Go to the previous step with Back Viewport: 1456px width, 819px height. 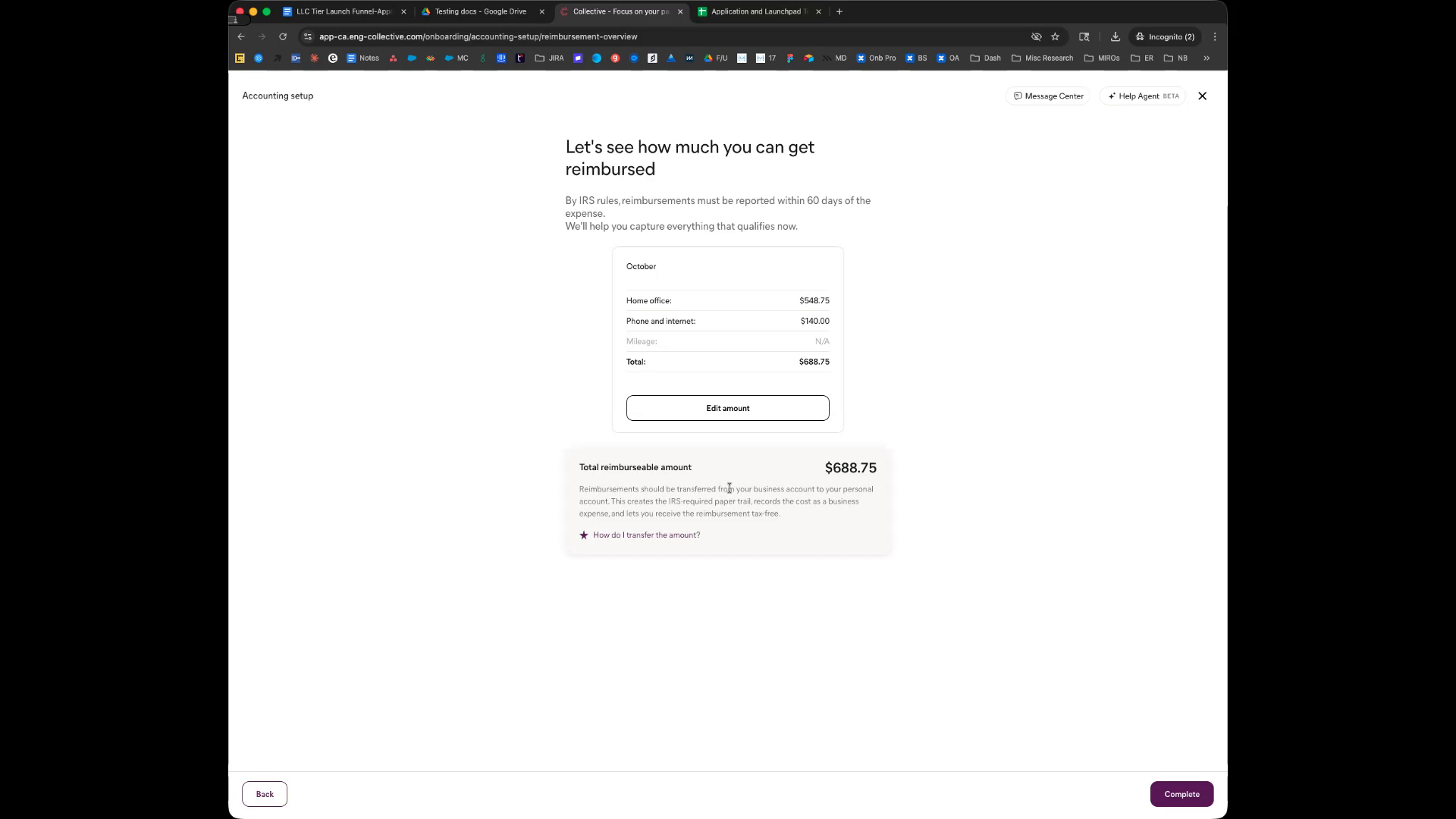(264, 794)
